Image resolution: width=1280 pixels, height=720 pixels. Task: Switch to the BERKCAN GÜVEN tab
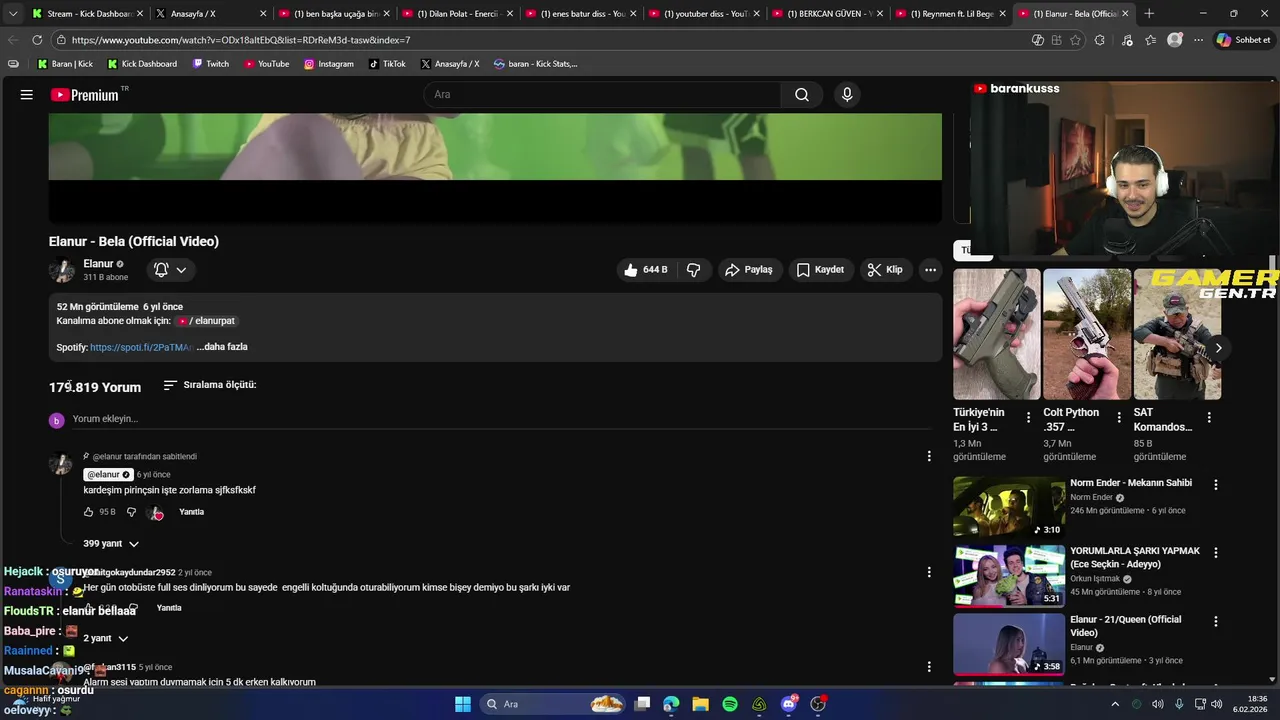pyautogui.click(x=827, y=14)
